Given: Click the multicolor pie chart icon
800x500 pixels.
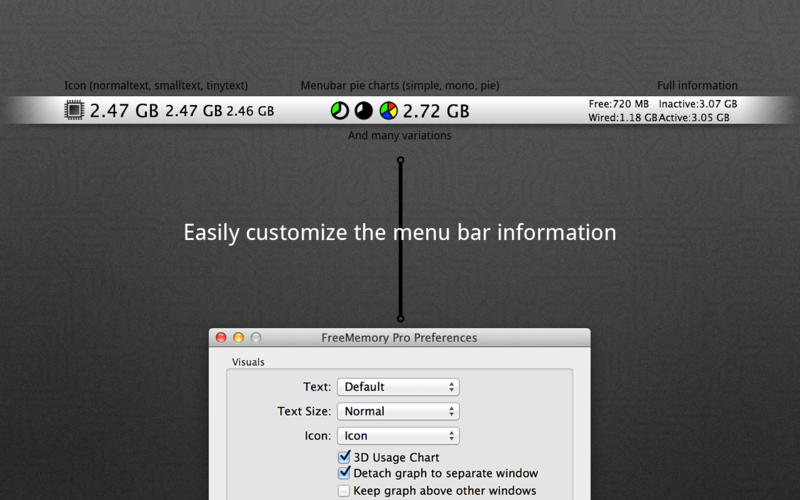Looking at the screenshot, I should pos(388,111).
